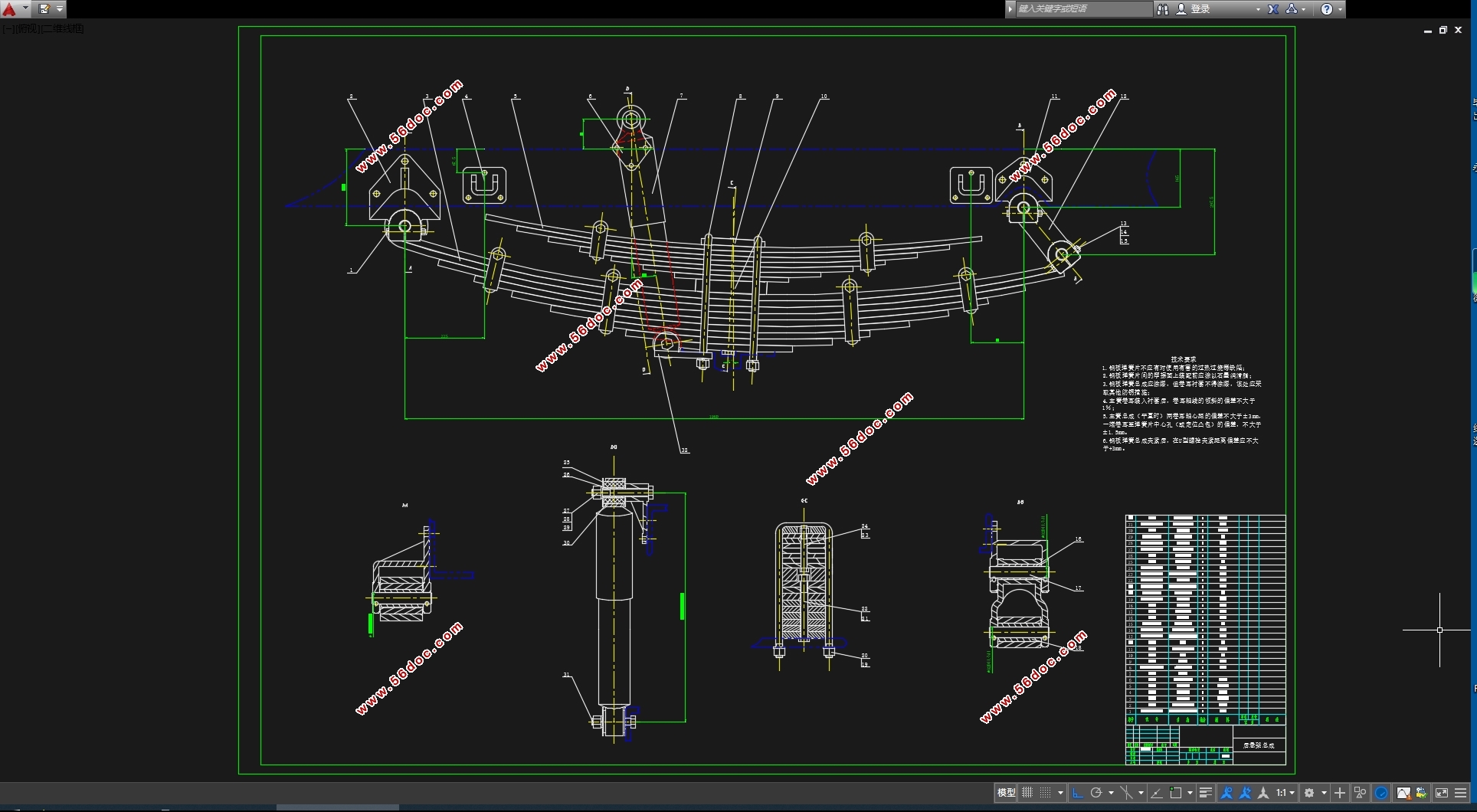The width and height of the screenshot is (1477, 812).
Task: Toggle object snap tracking crossed lines
Action: [x=1127, y=793]
